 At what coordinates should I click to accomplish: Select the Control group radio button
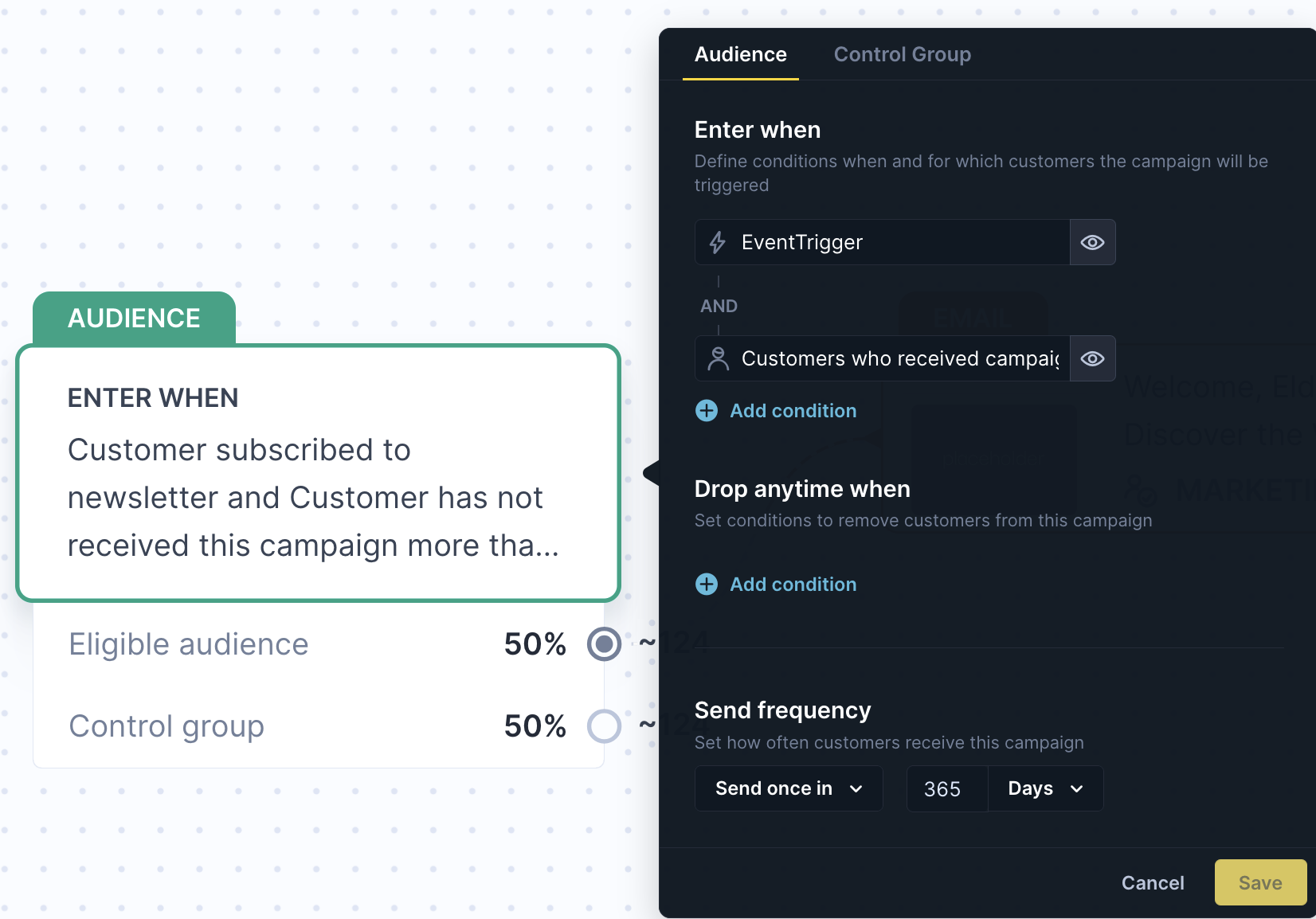tap(604, 726)
